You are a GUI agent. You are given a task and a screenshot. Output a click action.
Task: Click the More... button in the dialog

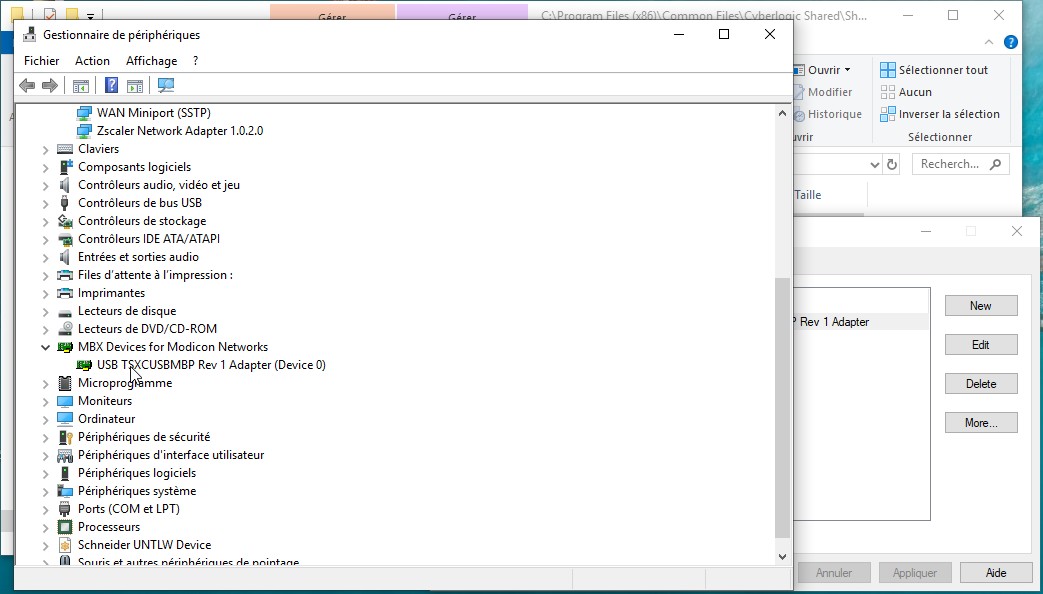pos(981,422)
